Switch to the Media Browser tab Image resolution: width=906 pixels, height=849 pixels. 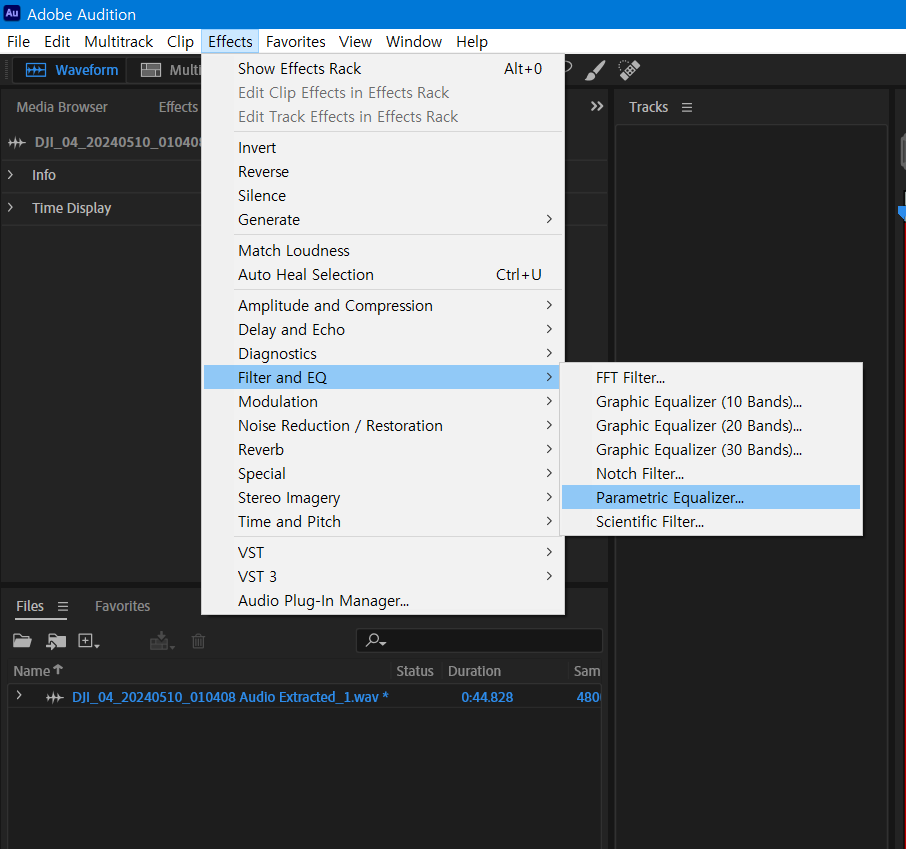(x=62, y=107)
